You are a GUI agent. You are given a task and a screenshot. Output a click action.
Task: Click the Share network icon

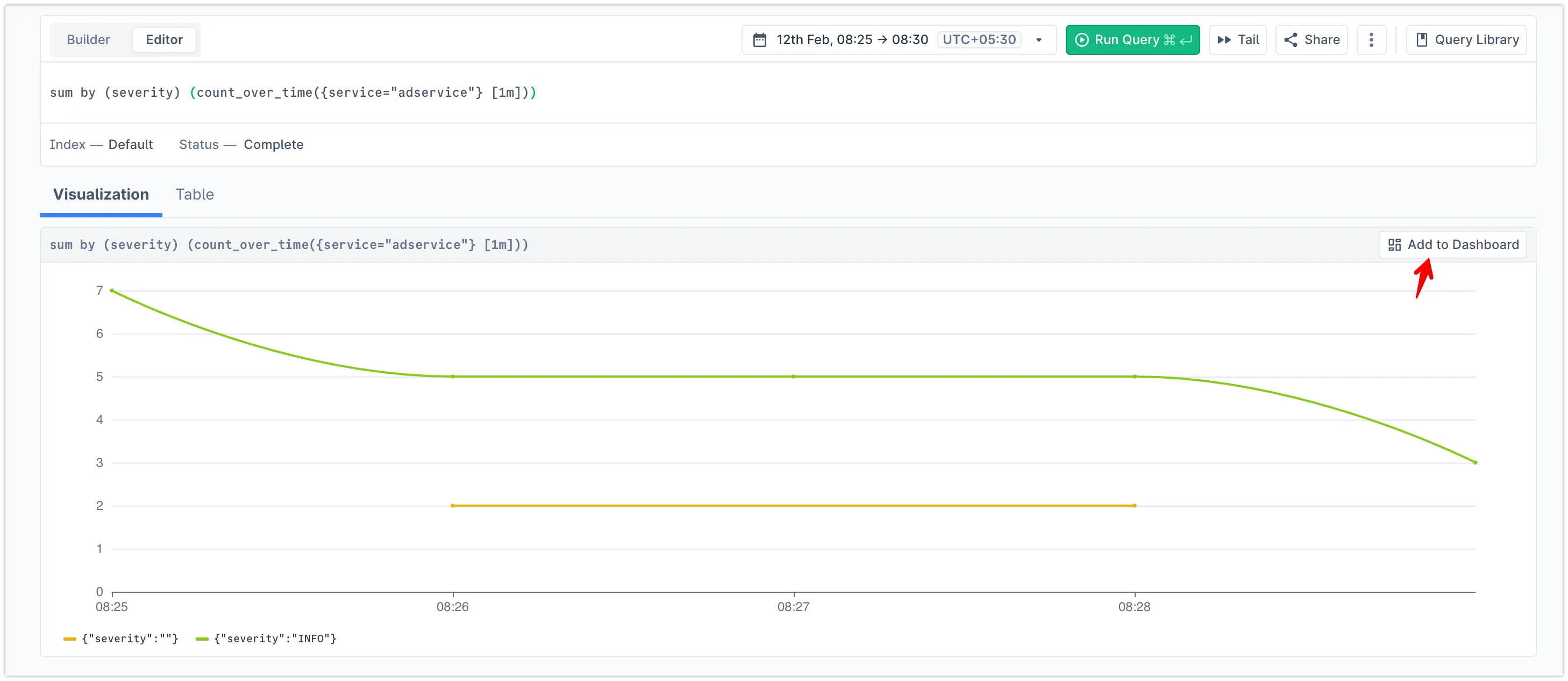(1290, 40)
